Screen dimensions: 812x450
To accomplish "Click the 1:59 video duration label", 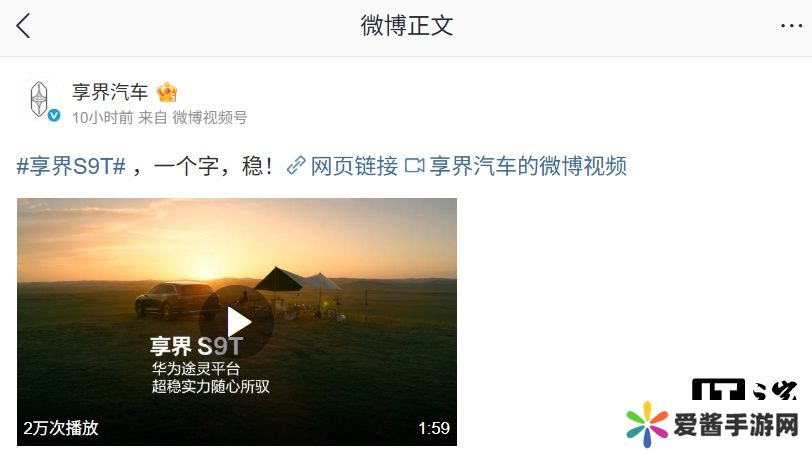I will [434, 428].
